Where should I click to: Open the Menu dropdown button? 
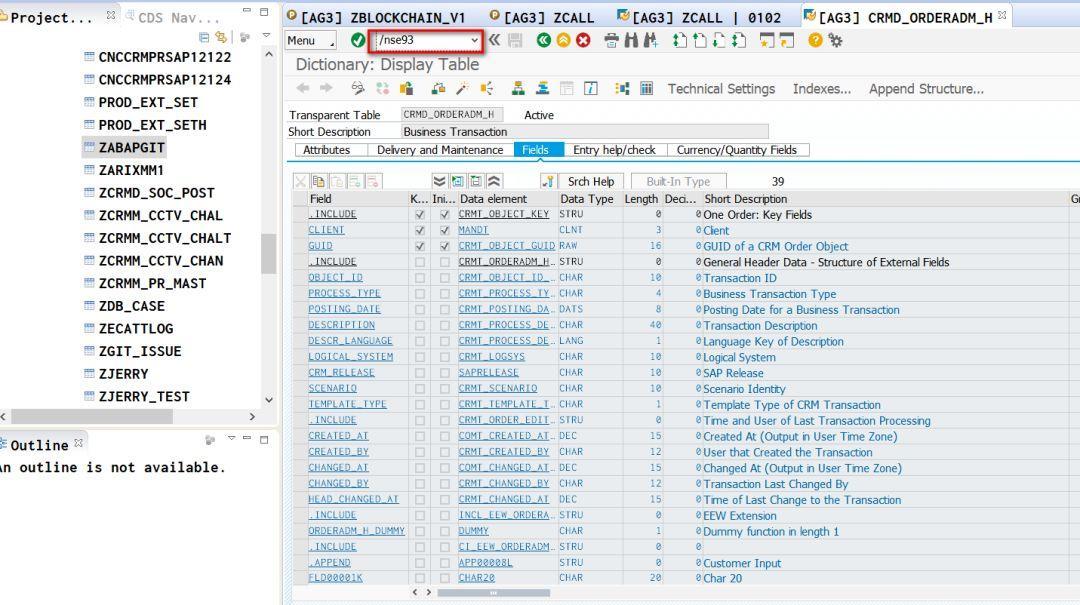coord(311,41)
